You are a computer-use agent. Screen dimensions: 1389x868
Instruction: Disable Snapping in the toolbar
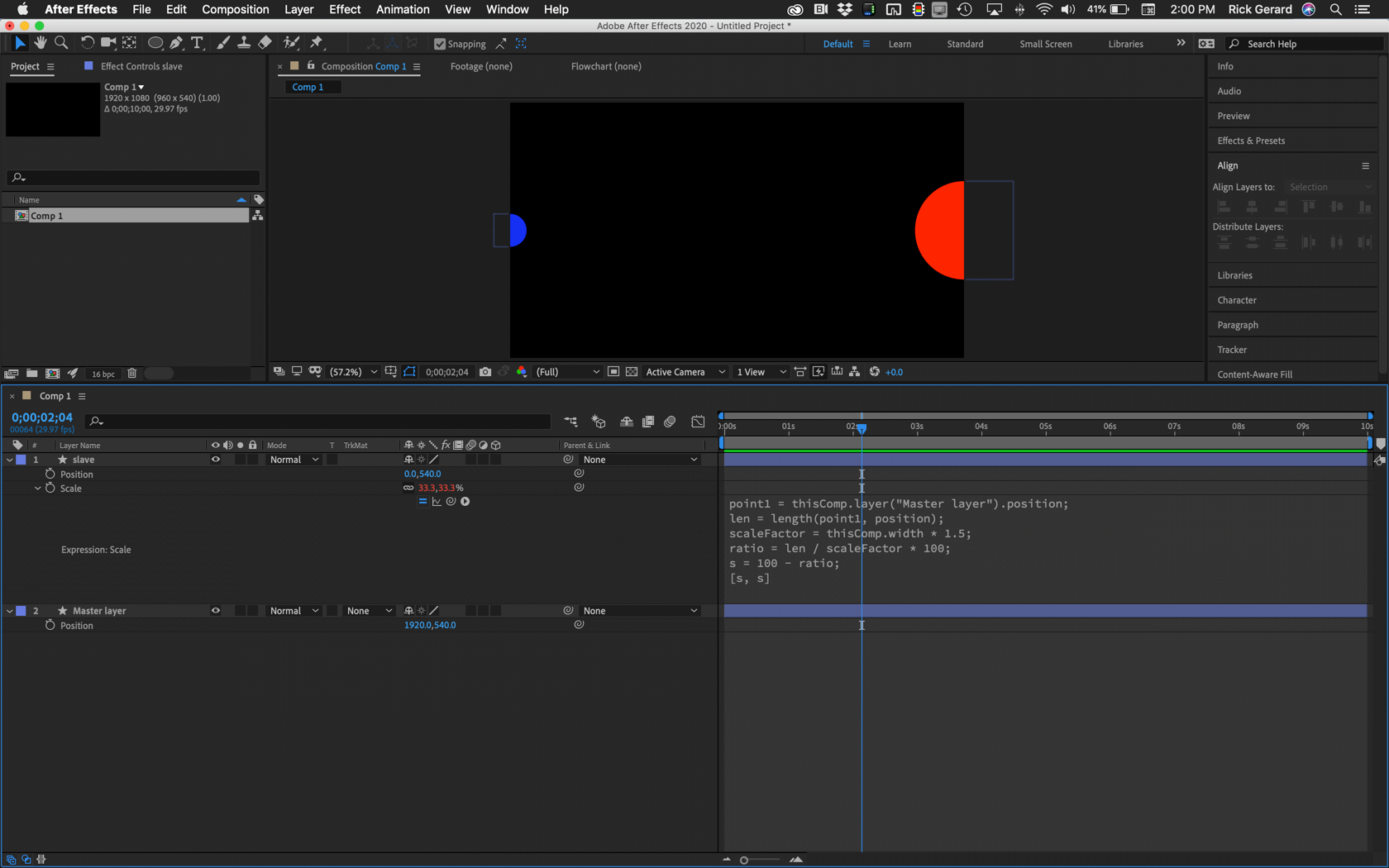(x=439, y=43)
